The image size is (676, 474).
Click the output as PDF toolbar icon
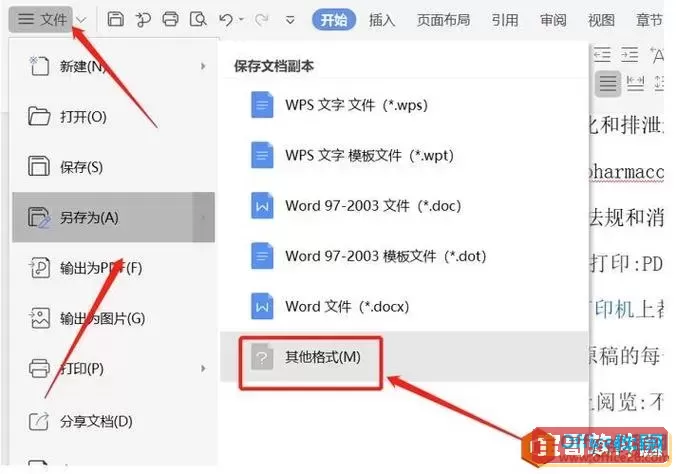pyautogui.click(x=143, y=19)
